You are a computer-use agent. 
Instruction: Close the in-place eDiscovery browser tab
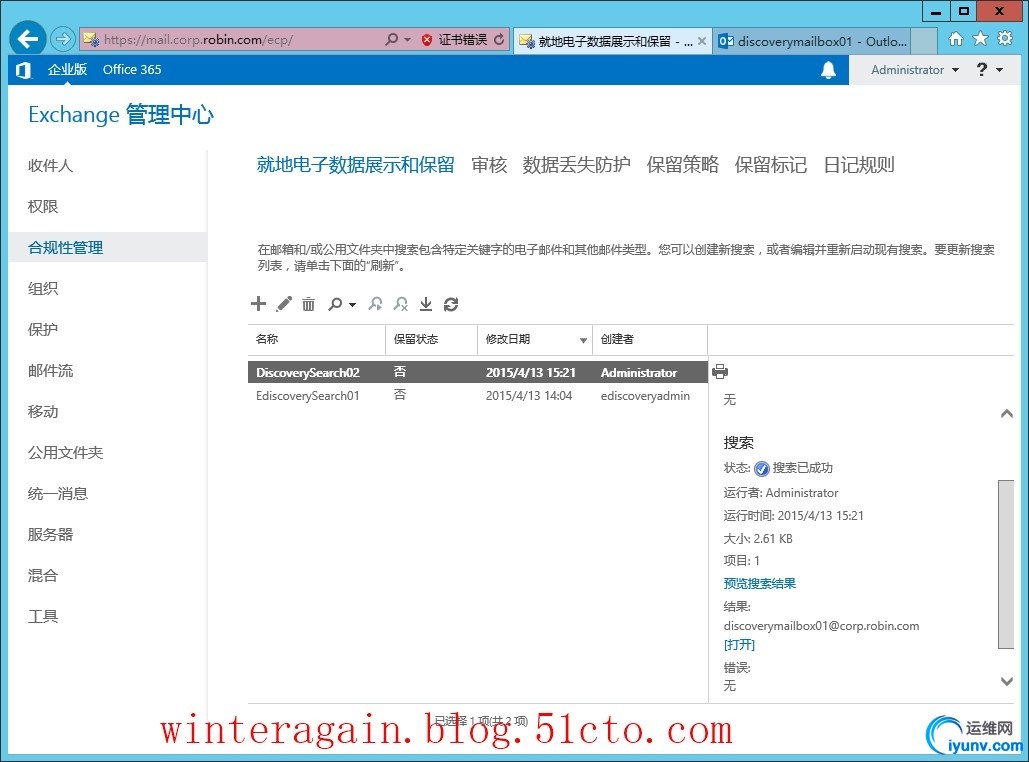click(702, 41)
